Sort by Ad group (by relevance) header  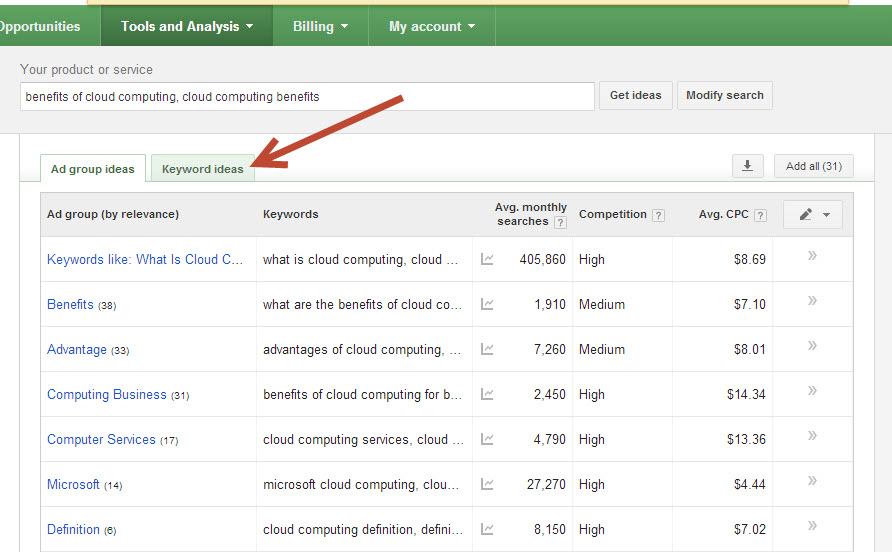tap(113, 215)
